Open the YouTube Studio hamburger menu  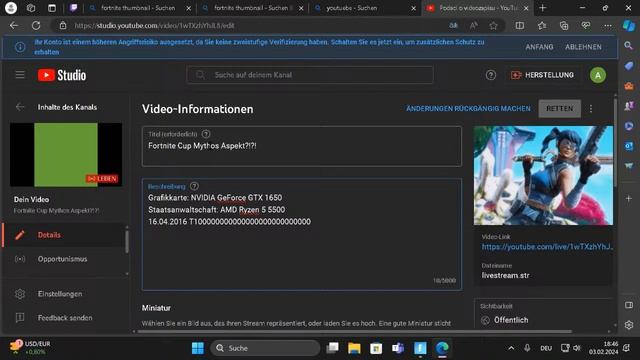pyautogui.click(x=20, y=75)
